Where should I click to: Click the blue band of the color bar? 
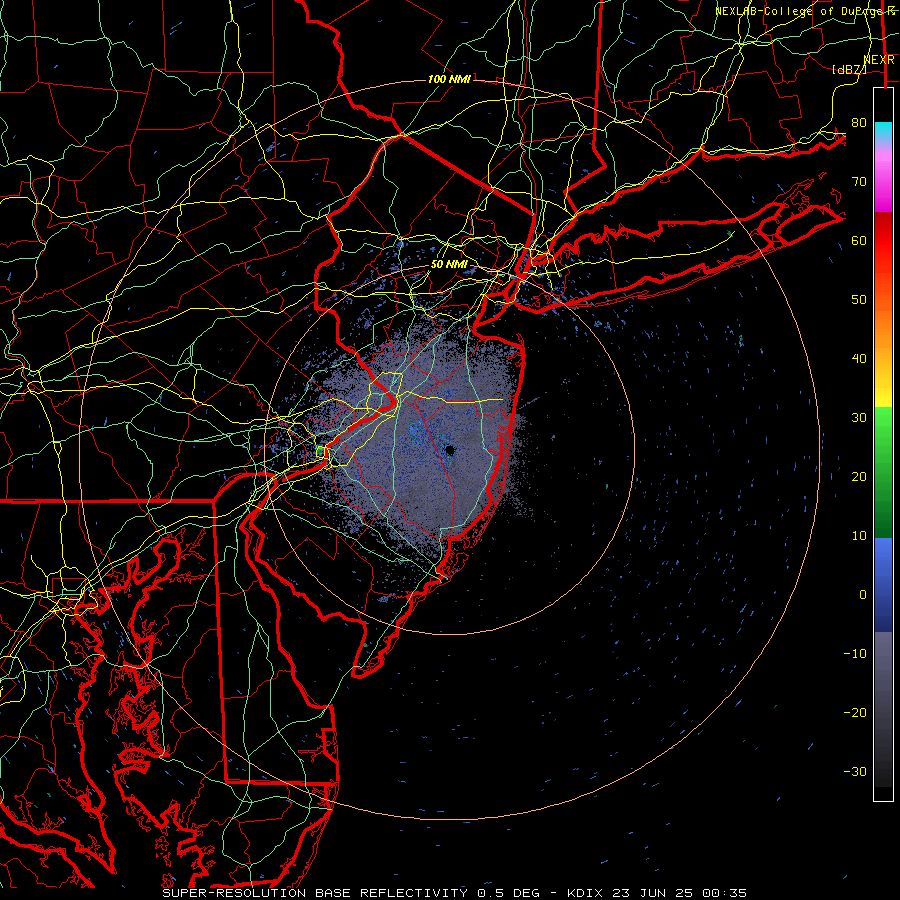point(883,583)
